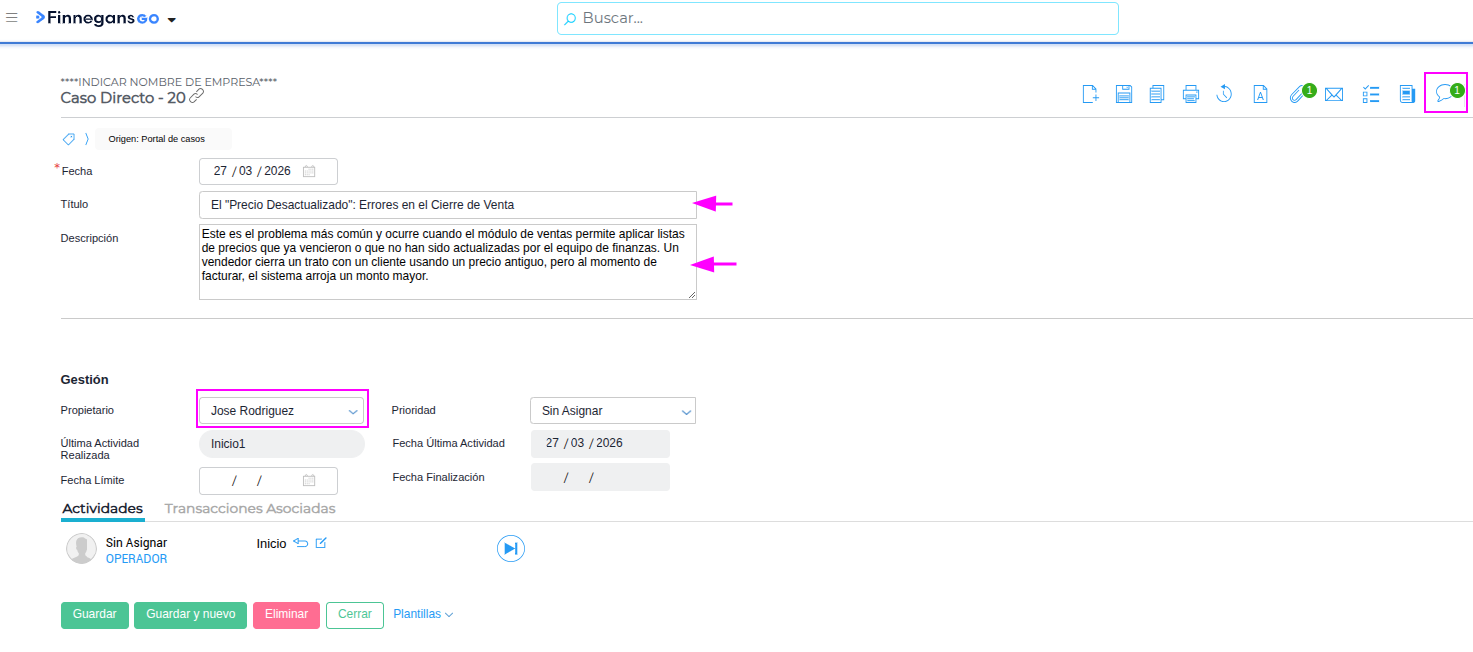This screenshot has height=652, width=1473.
Task: Open the history clock icon
Action: click(x=1224, y=94)
